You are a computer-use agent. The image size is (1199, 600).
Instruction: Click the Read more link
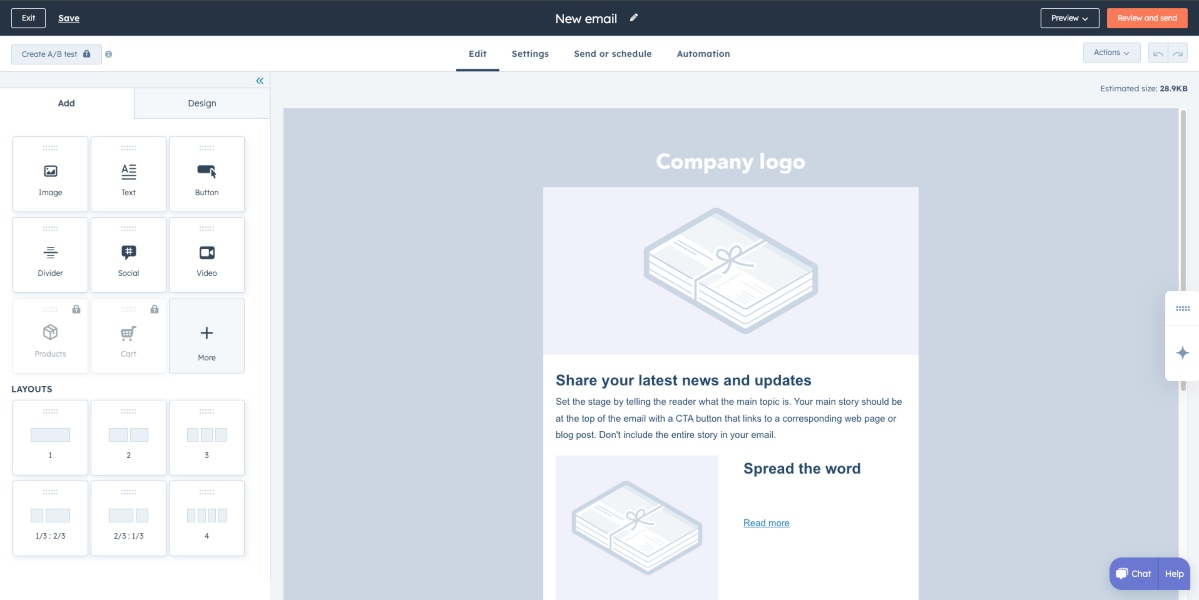tap(766, 523)
